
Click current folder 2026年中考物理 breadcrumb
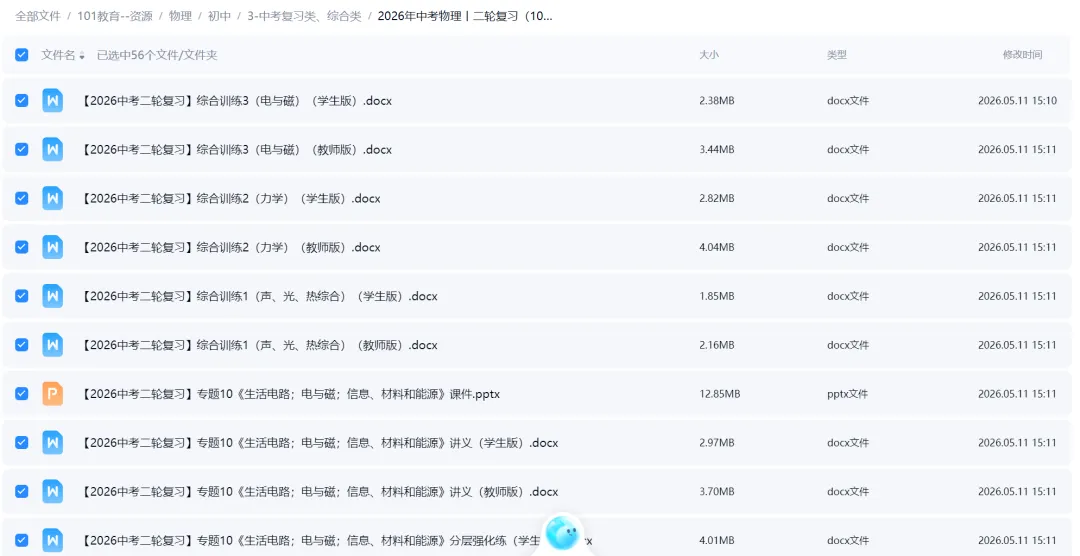pyautogui.click(x=465, y=16)
